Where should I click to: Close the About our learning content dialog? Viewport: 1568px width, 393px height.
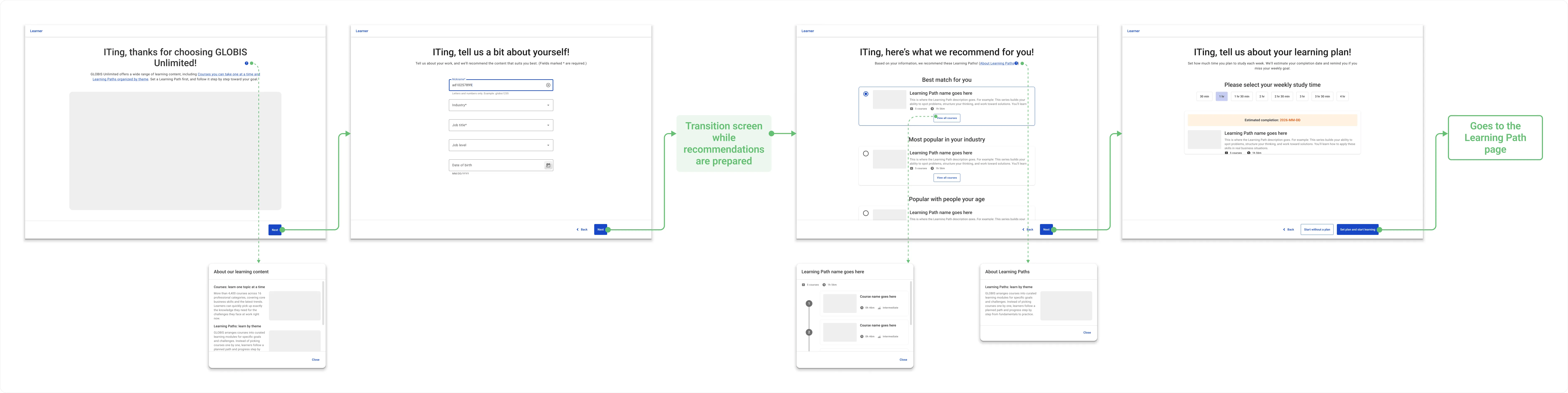[315, 360]
